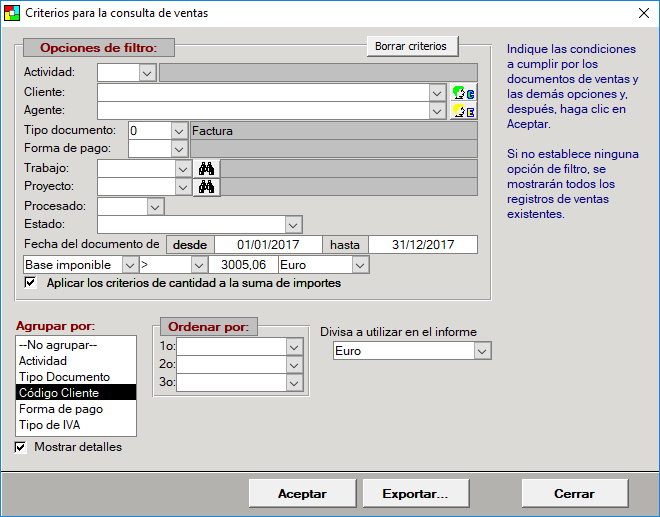
Task: Expand the Forma de pago dropdown
Action: (180, 149)
